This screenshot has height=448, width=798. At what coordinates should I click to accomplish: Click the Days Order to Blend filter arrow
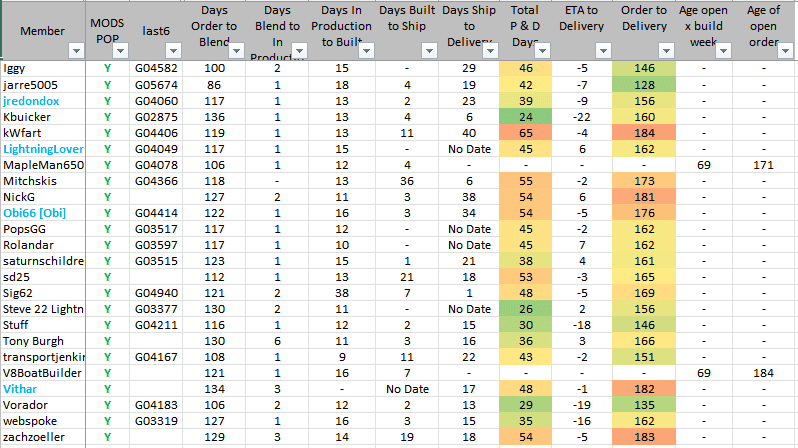point(237,50)
